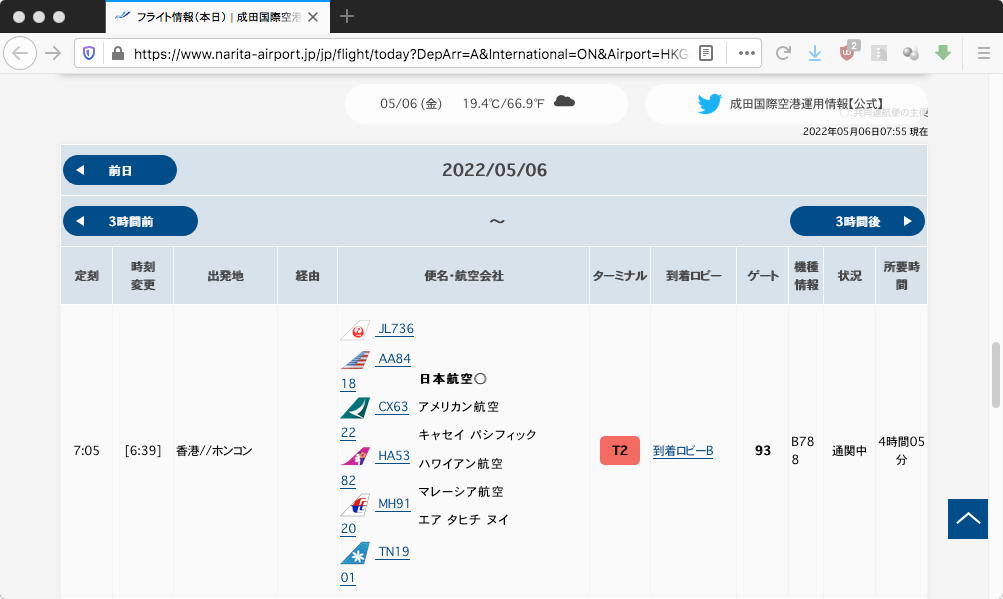The image size is (1003, 599).
Task: Click the Japan Airlines tail logo
Action: (356, 330)
